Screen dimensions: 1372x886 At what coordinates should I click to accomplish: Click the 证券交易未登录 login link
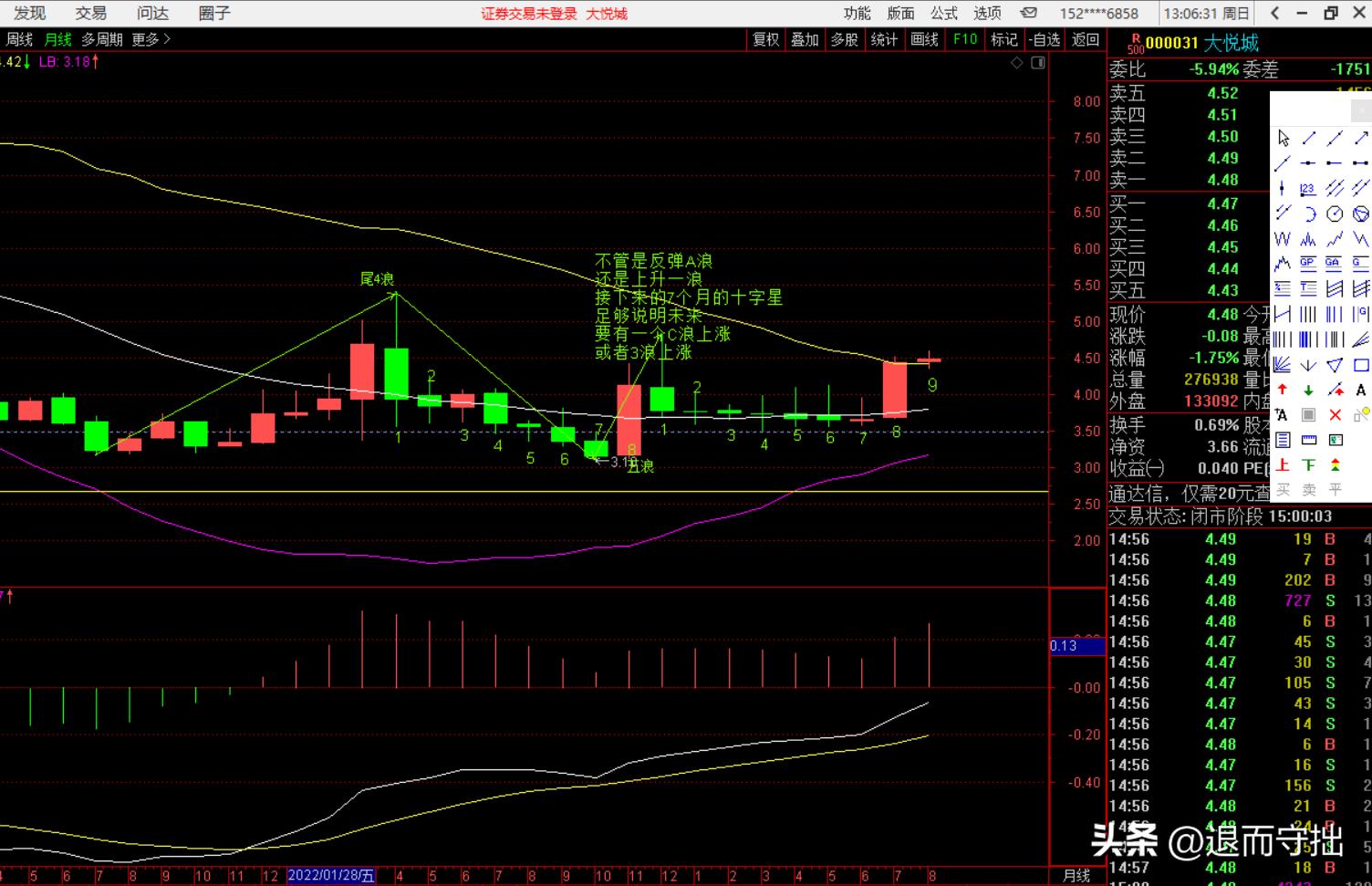530,14
